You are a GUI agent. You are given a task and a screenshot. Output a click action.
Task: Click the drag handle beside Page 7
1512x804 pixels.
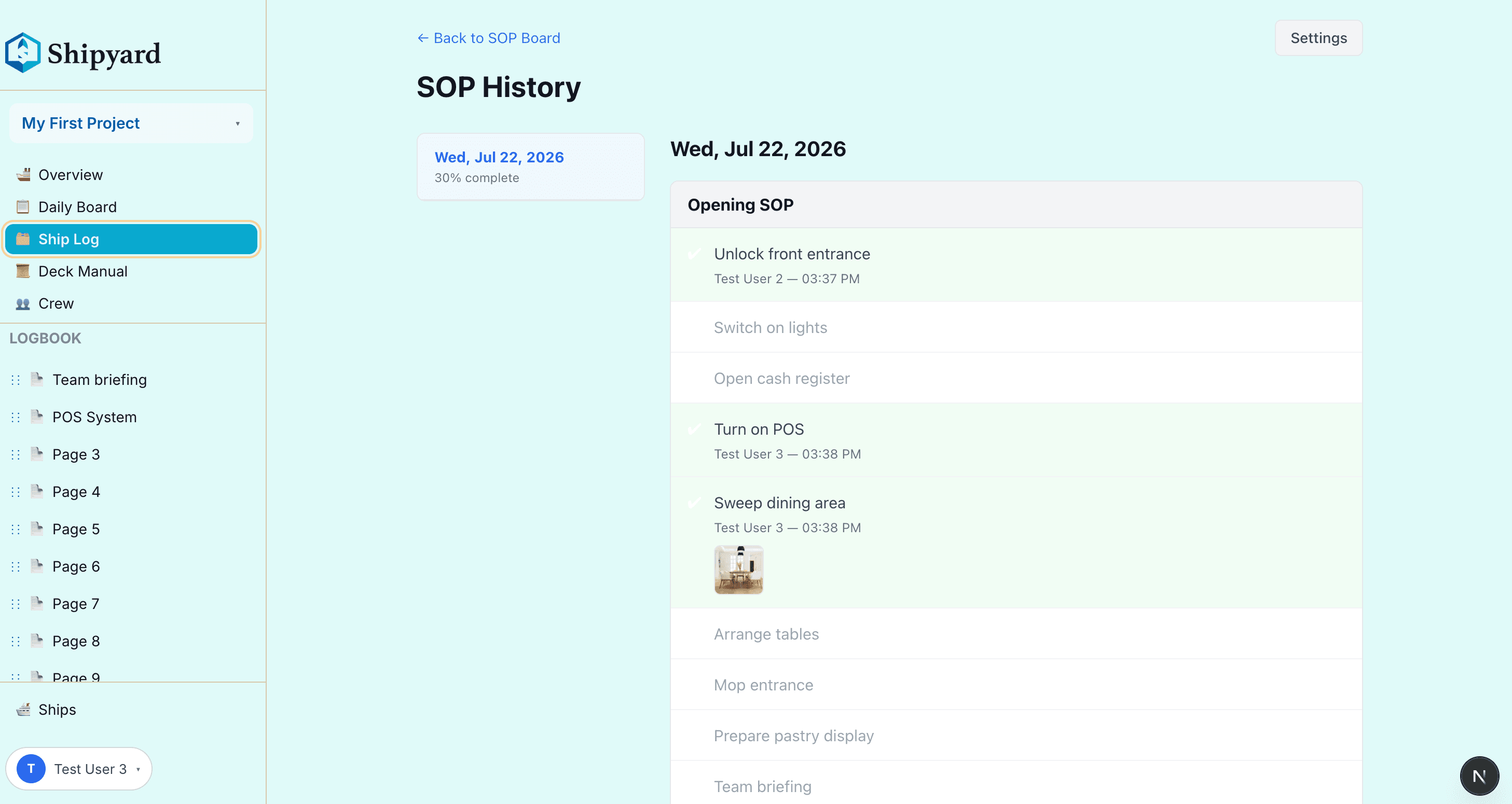click(16, 604)
